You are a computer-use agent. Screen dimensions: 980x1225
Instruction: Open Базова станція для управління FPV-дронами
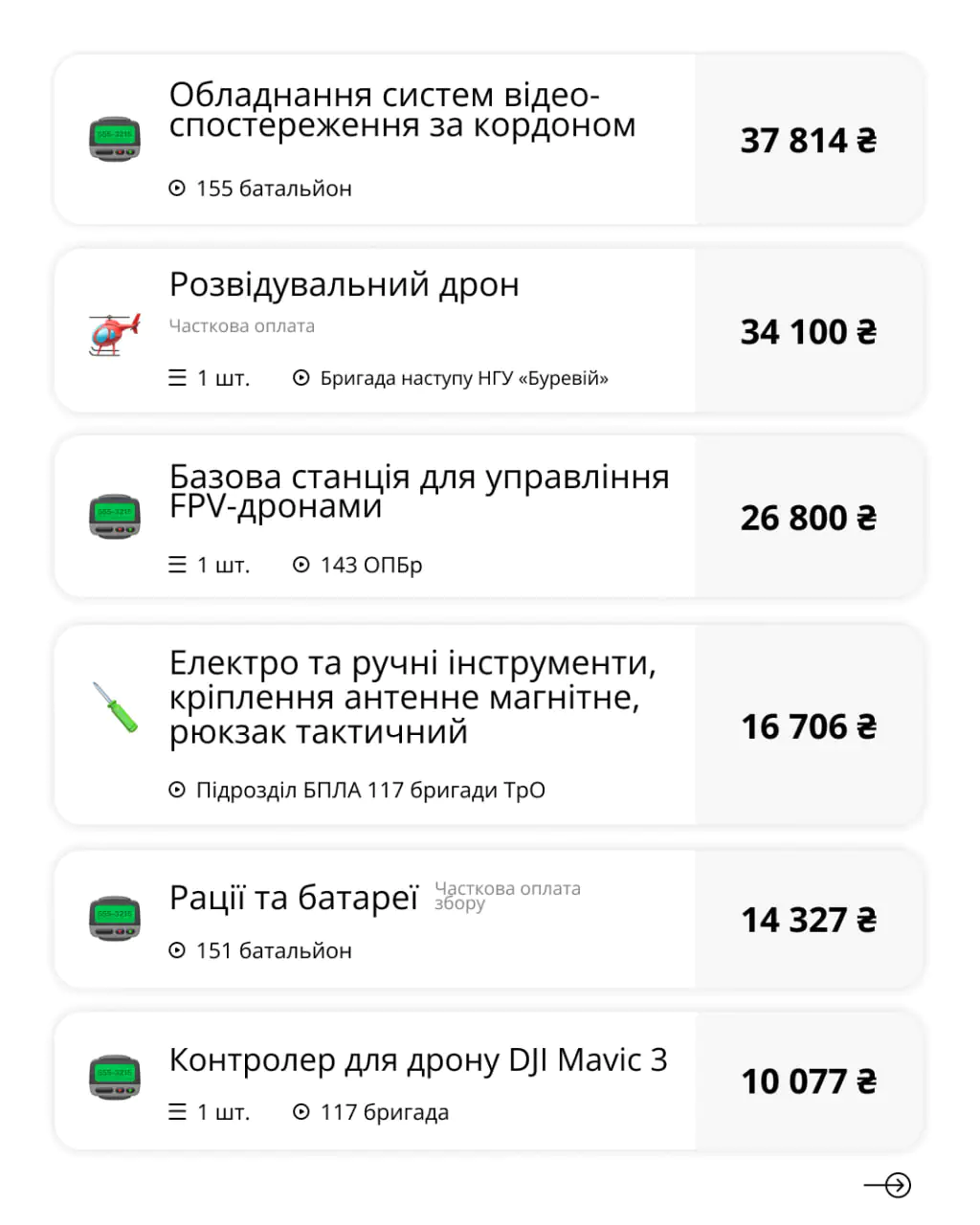click(x=418, y=490)
